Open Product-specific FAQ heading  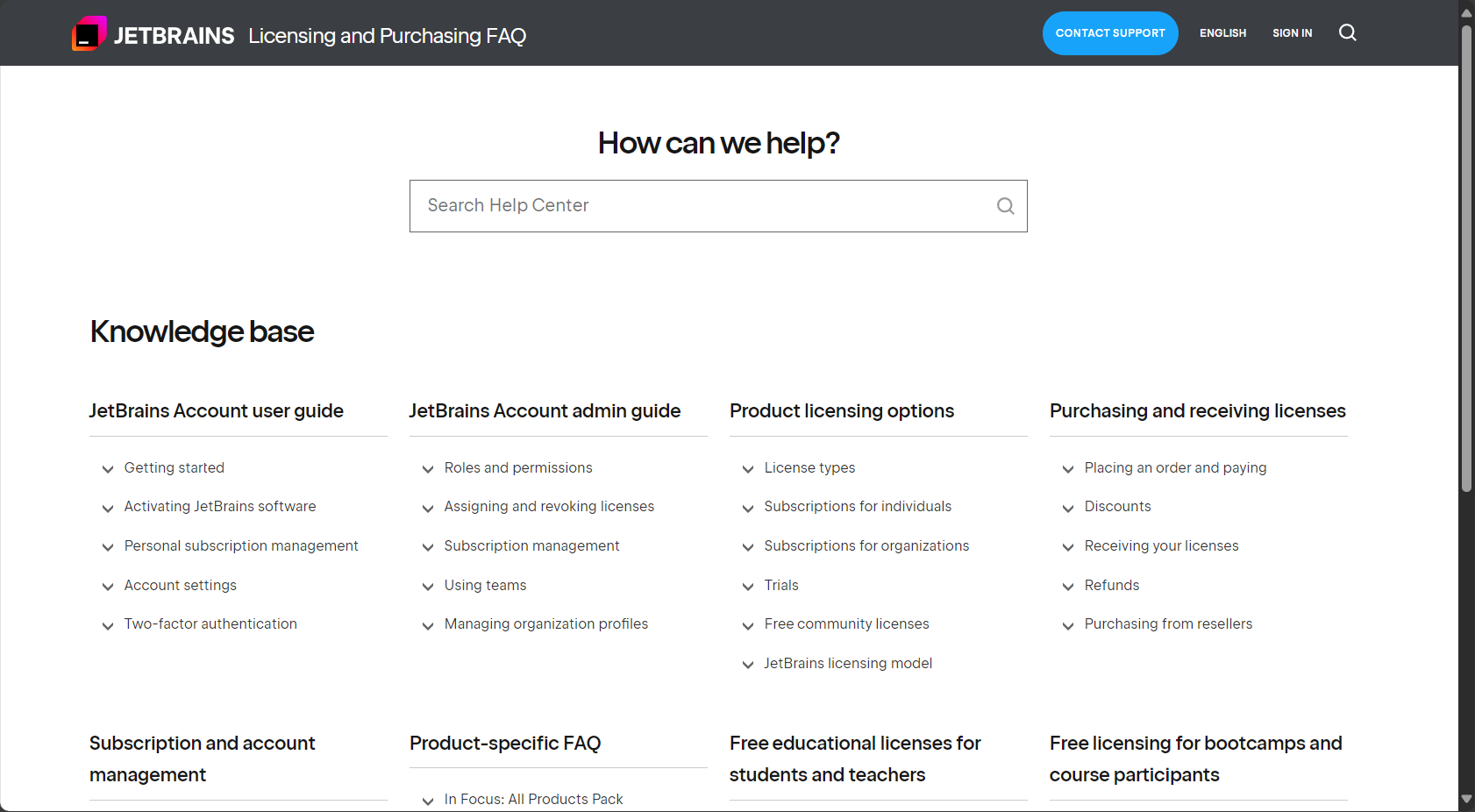[505, 744]
